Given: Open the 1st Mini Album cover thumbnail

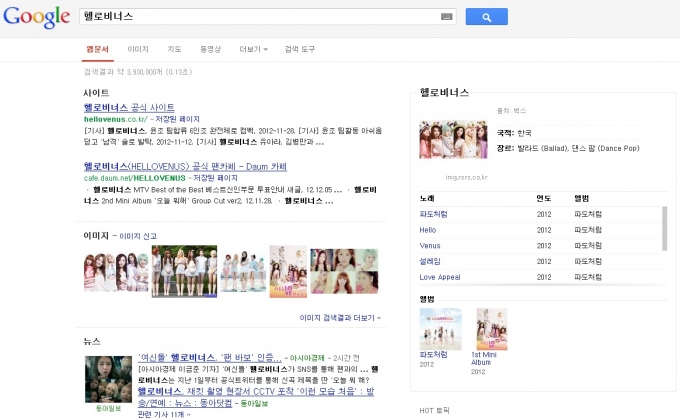Looking at the screenshot, I should coord(492,329).
